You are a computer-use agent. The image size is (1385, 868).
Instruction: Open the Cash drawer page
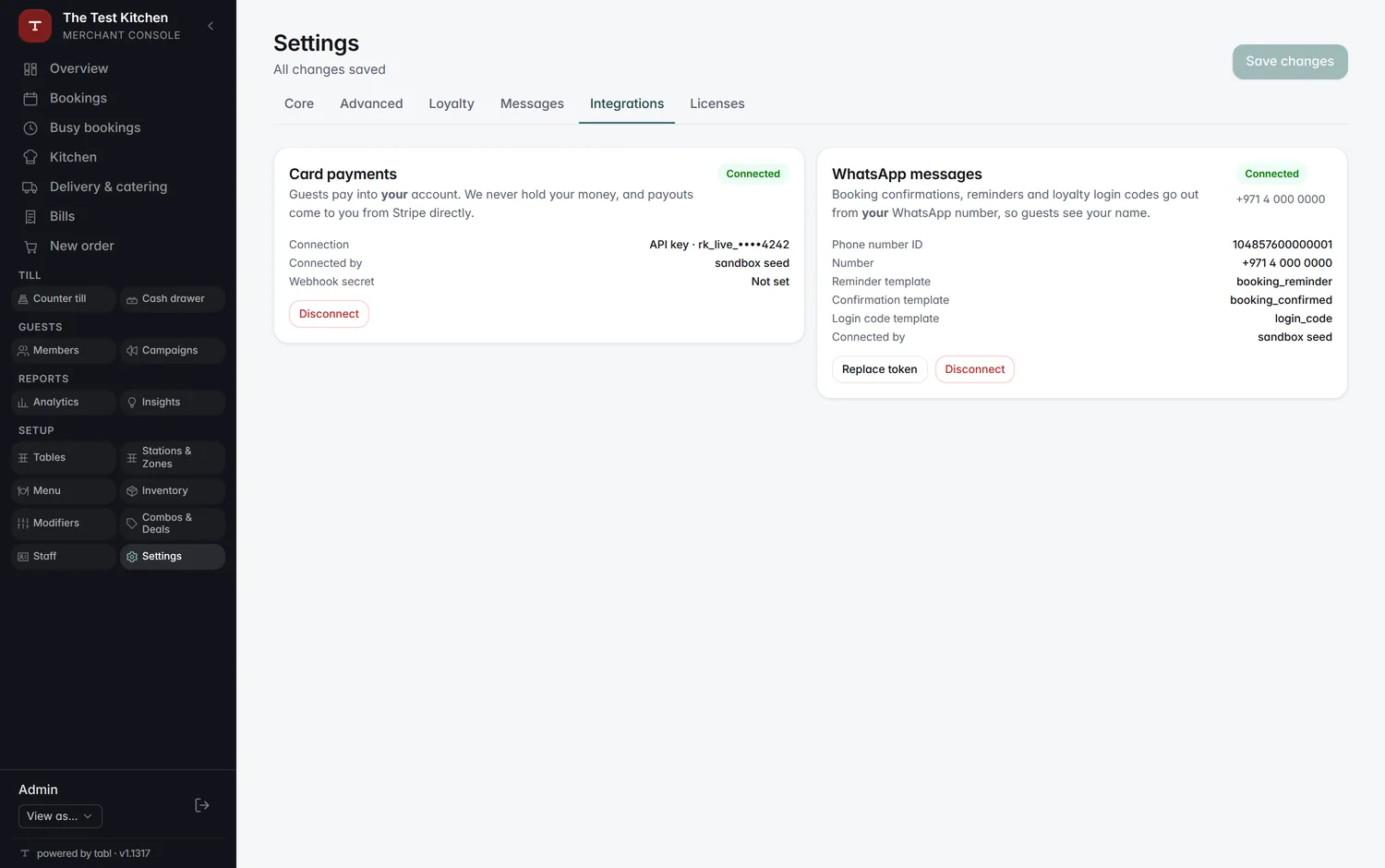(173, 299)
